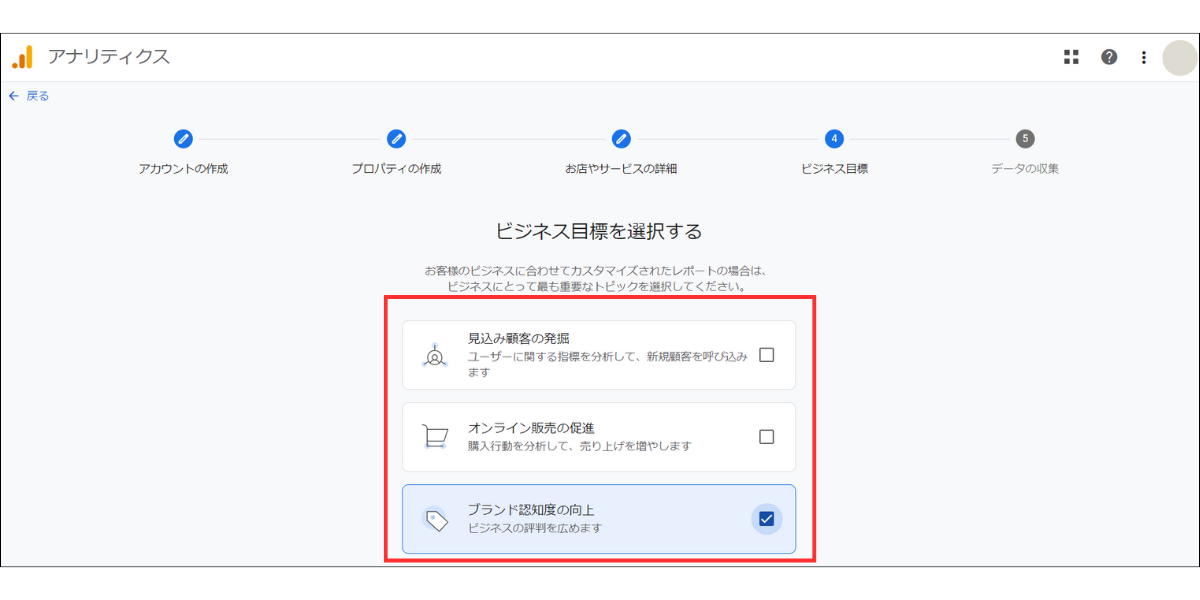Click the 見込み顧客の発掘 card title
This screenshot has width=1200, height=600.
pyautogui.click(x=519, y=338)
